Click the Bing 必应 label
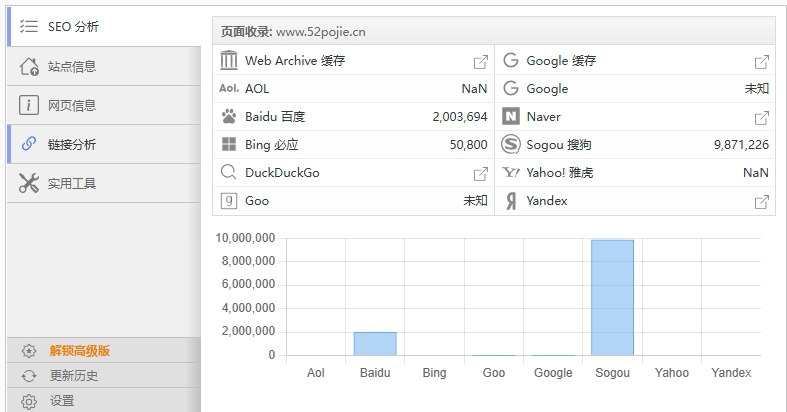 coord(272,145)
